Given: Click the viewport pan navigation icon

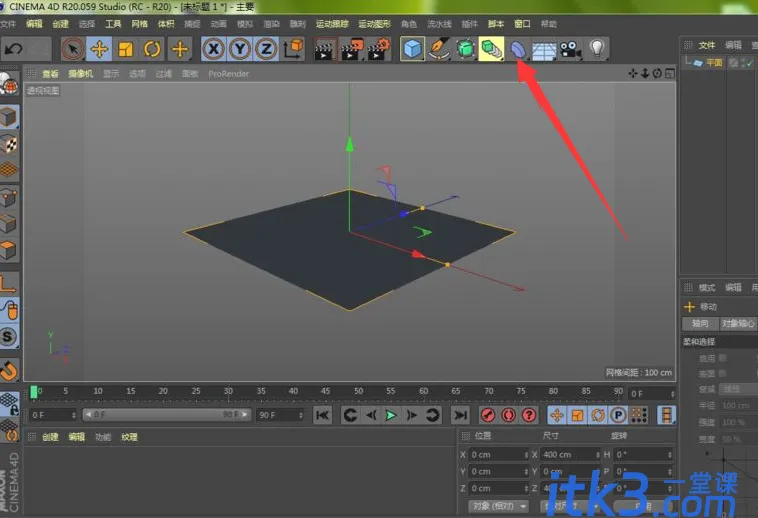Looking at the screenshot, I should (x=633, y=73).
